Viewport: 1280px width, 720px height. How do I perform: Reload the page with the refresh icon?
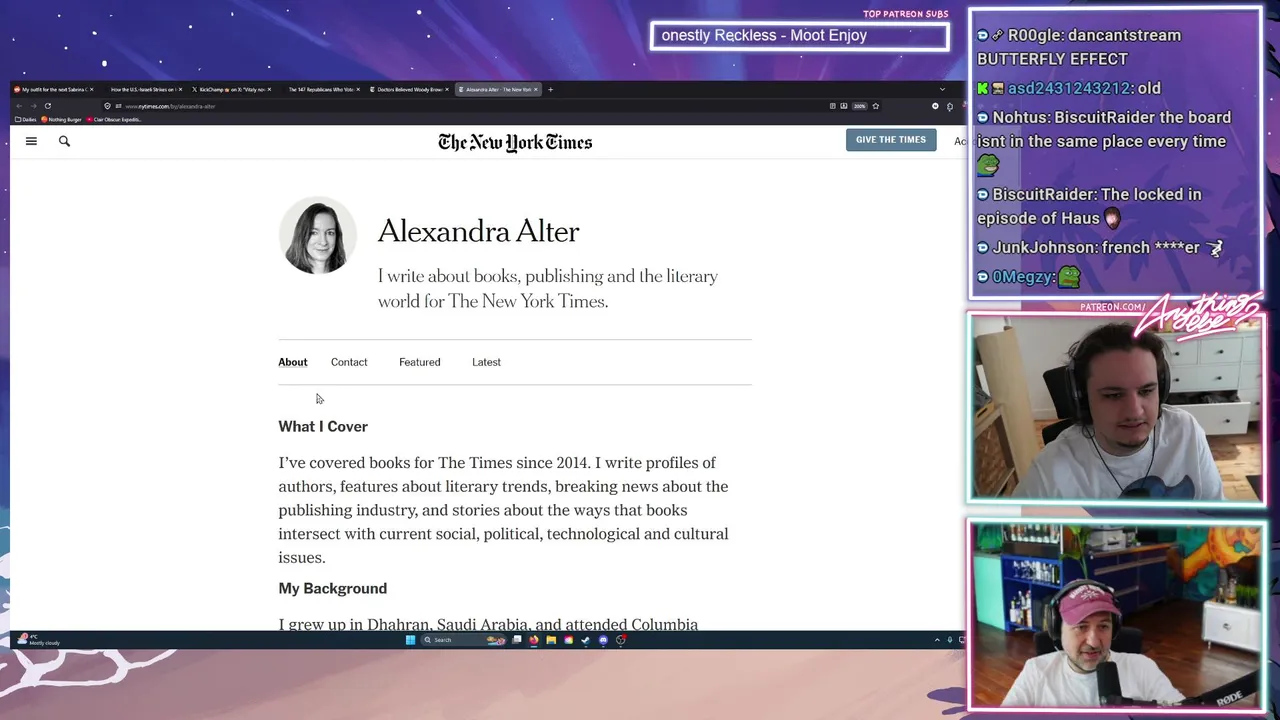tap(47, 105)
